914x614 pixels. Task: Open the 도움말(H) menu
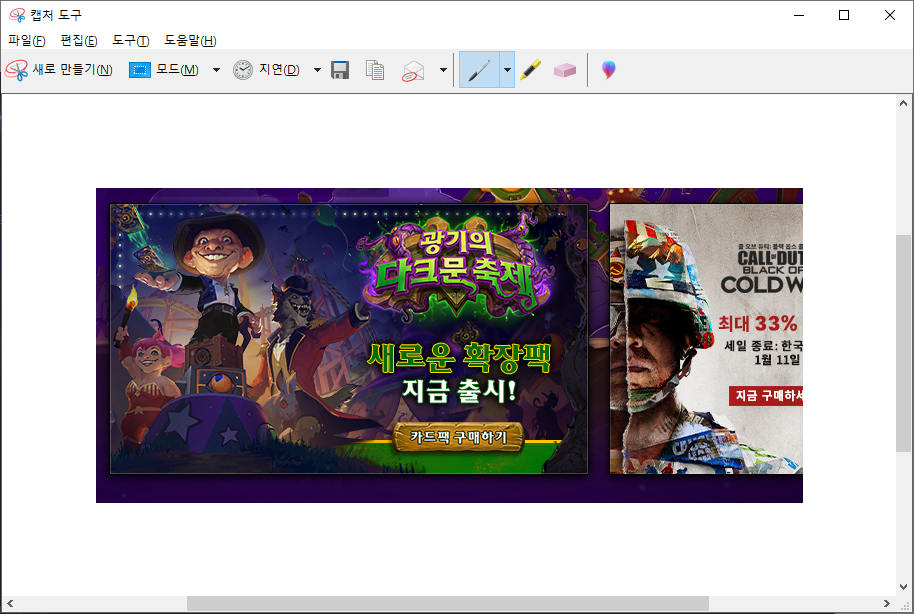click(x=190, y=40)
